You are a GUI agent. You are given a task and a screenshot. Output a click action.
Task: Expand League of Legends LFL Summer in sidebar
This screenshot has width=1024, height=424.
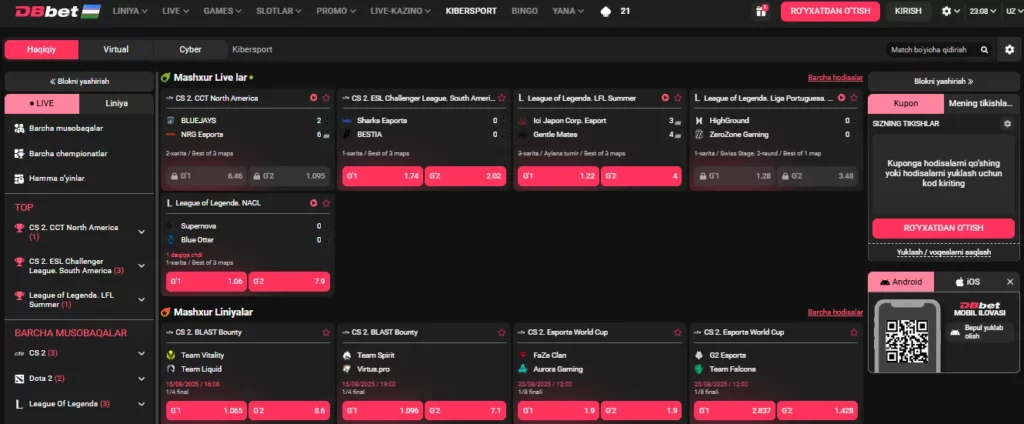click(x=142, y=300)
